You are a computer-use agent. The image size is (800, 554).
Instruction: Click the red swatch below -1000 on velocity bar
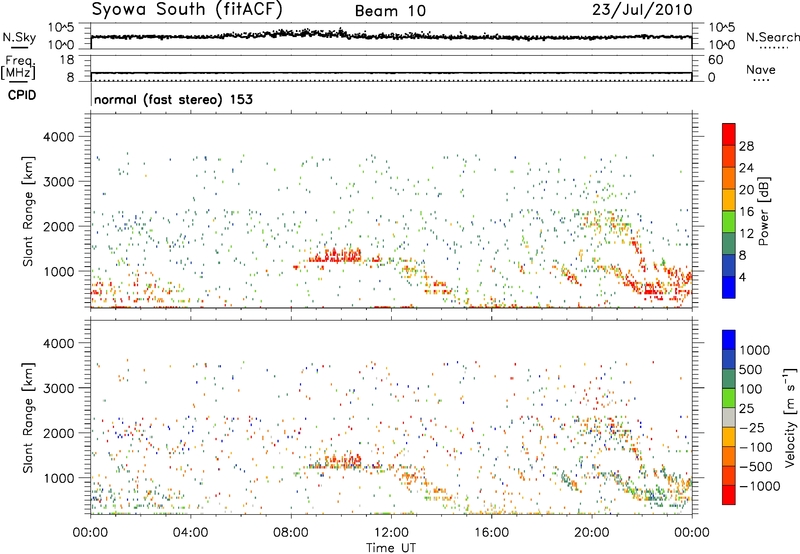tap(729, 495)
